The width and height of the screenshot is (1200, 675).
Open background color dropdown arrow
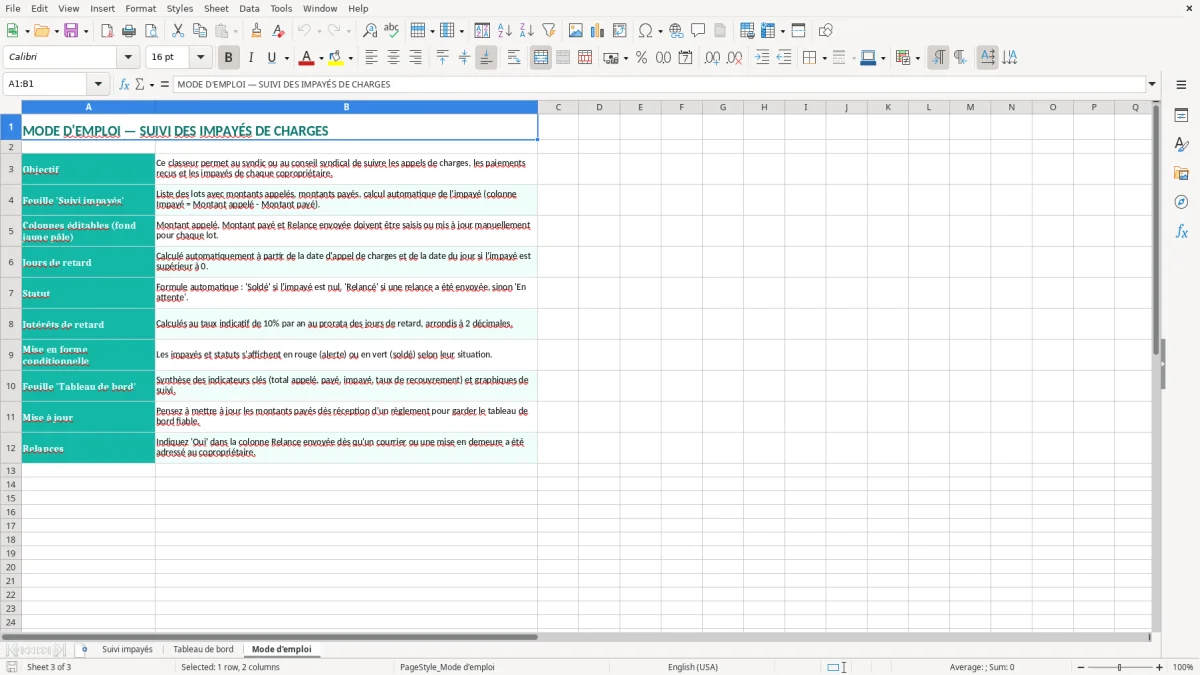coord(351,58)
